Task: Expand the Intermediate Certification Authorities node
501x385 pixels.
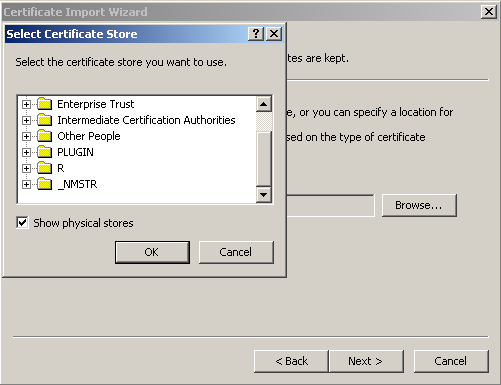Action: (26, 120)
